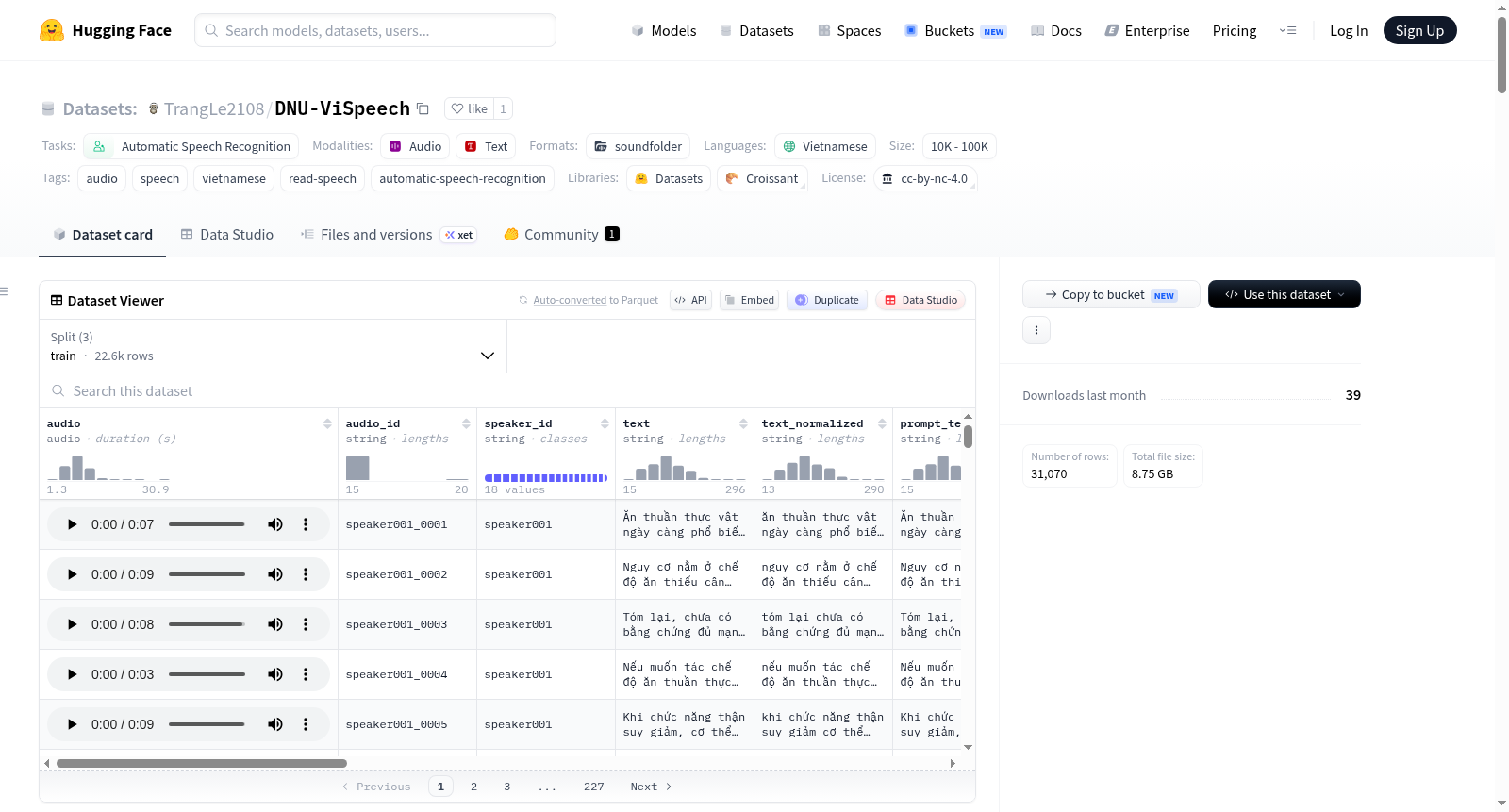Like the DNU-ViSpeech dataset
1509x812 pixels.
[x=469, y=108]
